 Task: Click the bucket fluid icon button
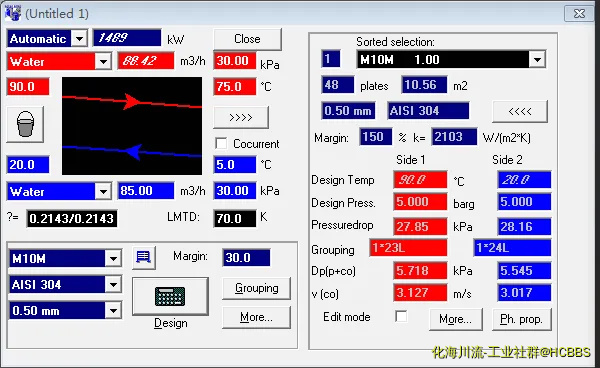[x=25, y=124]
